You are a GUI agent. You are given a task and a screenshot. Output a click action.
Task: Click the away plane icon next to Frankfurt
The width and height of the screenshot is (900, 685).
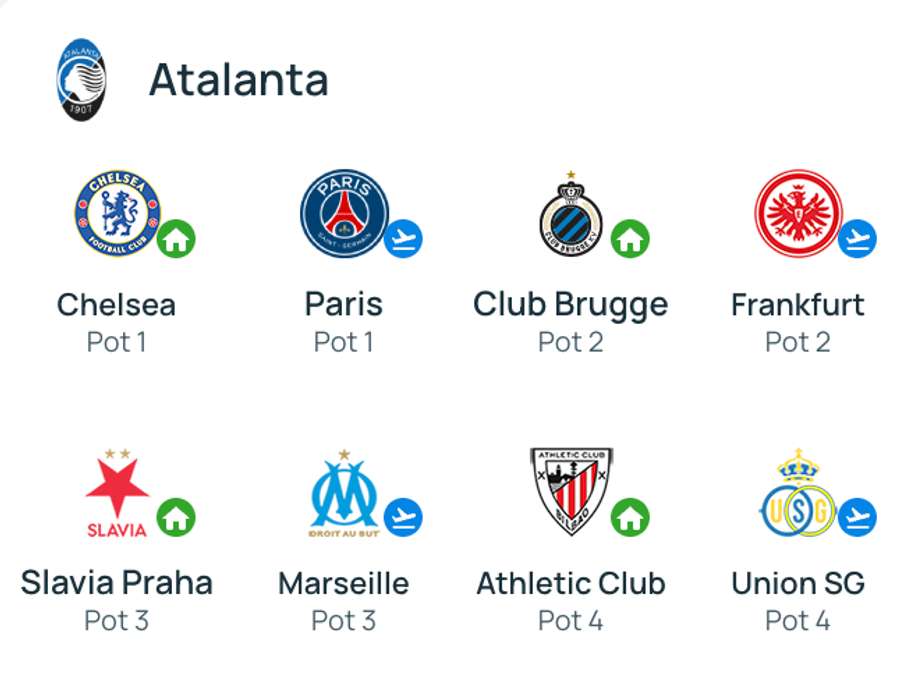(857, 238)
